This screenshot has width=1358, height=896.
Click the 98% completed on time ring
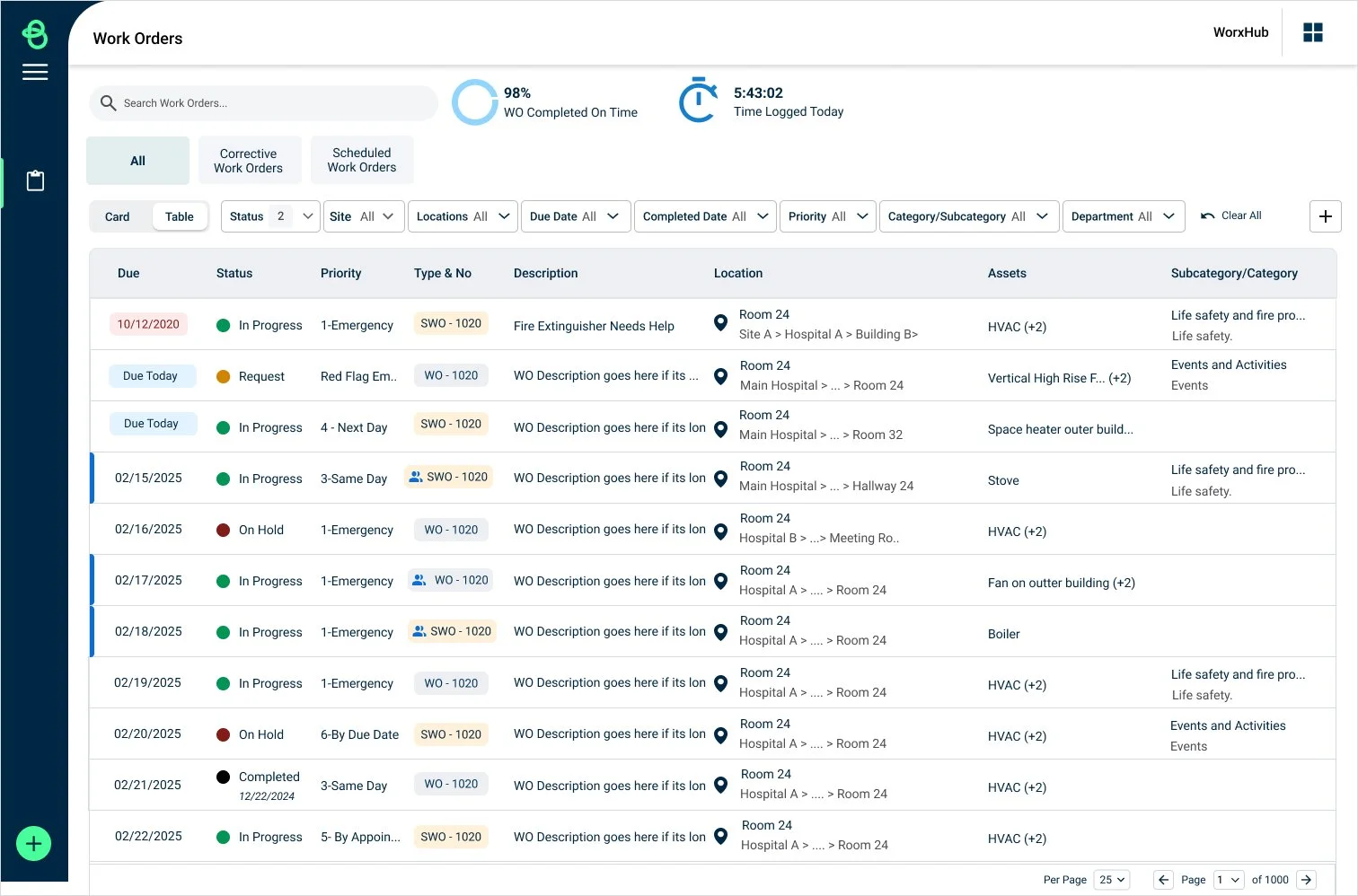(474, 102)
